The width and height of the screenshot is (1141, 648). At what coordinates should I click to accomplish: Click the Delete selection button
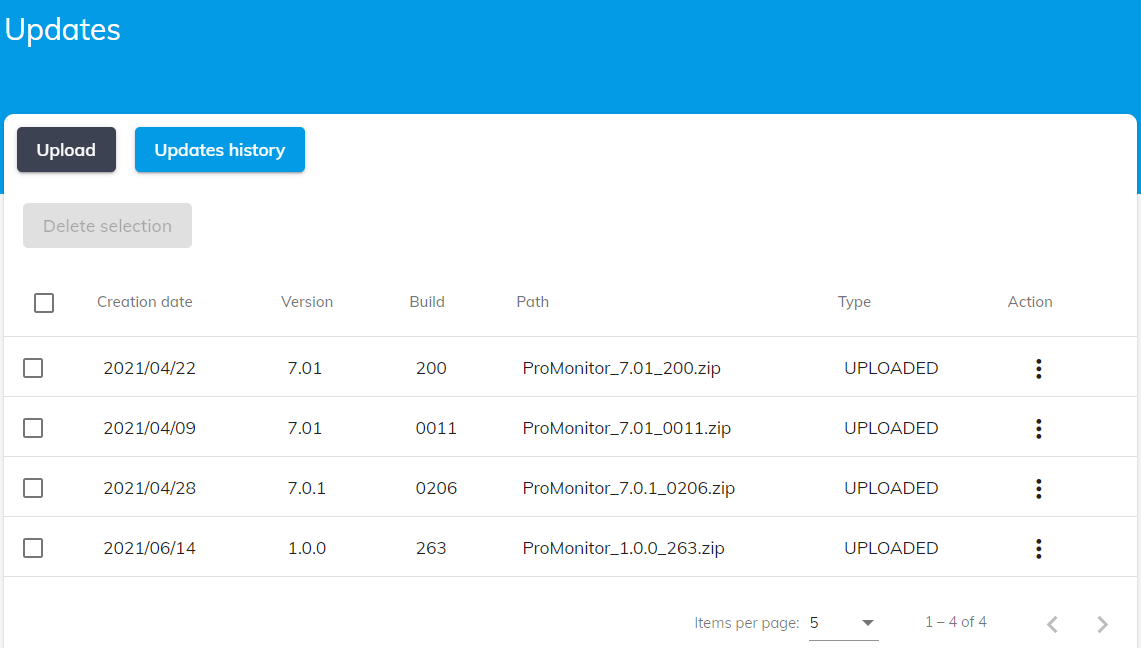107,226
